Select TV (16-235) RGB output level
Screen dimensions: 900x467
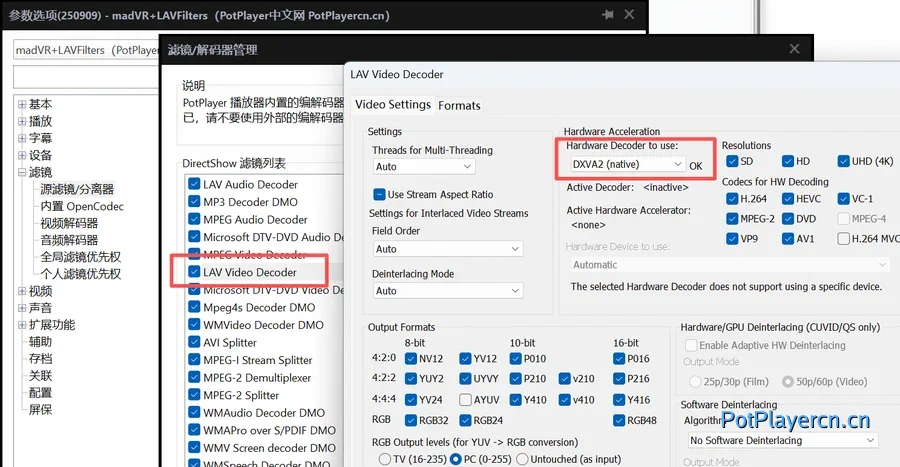pyautogui.click(x=385, y=460)
